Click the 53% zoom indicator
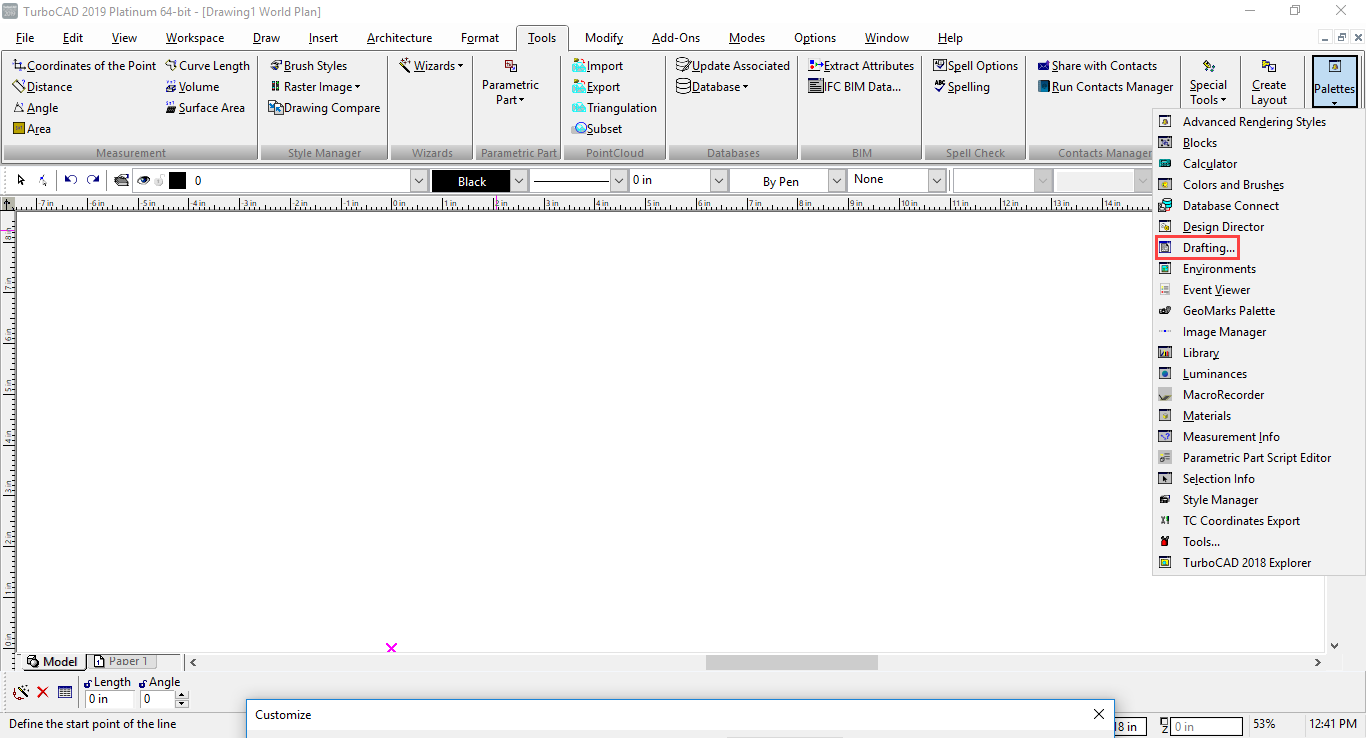This screenshot has height=738, width=1366. (1264, 724)
